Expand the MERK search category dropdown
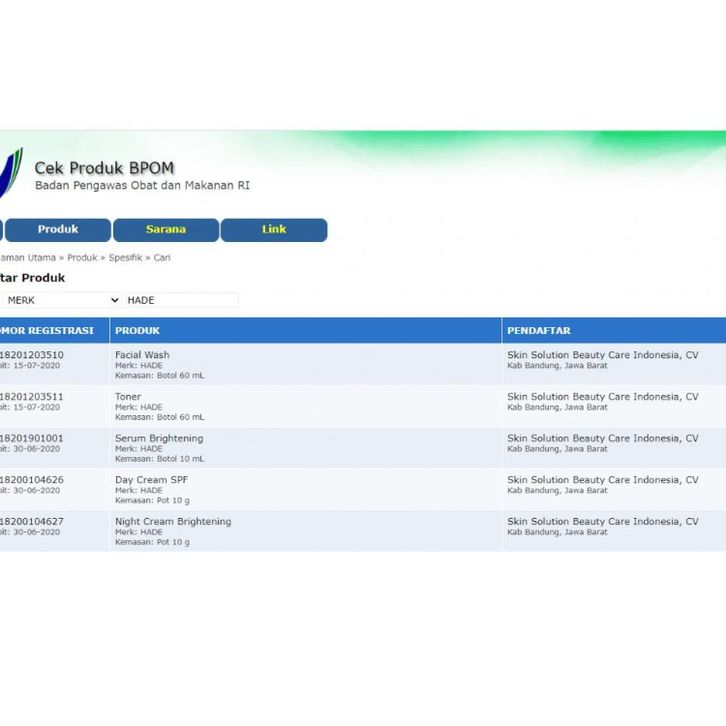 coord(62,300)
